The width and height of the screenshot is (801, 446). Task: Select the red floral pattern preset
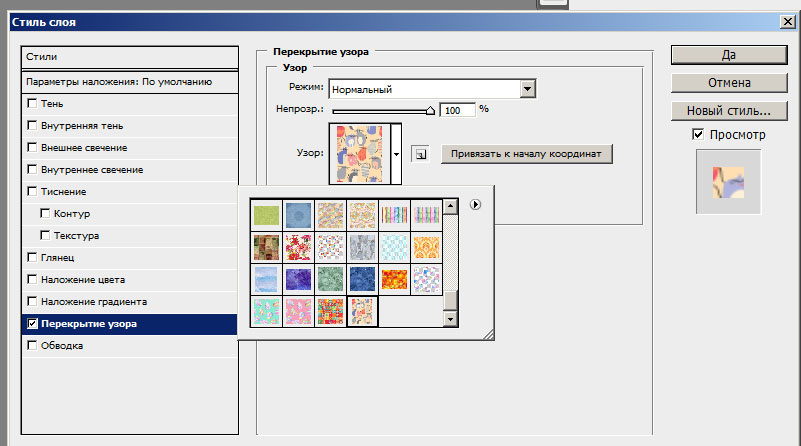click(298, 247)
